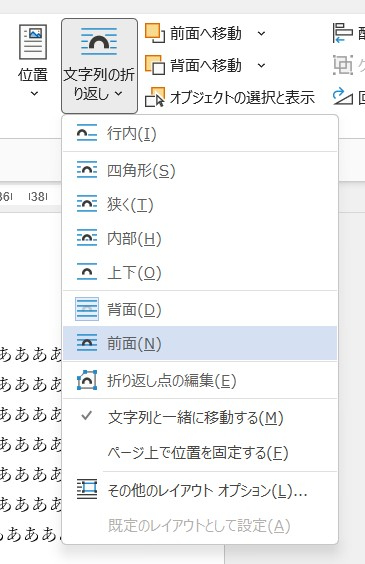Choose 折り返し点の編集(E)
Screen dimensions: 365x564
click(x=200, y=380)
